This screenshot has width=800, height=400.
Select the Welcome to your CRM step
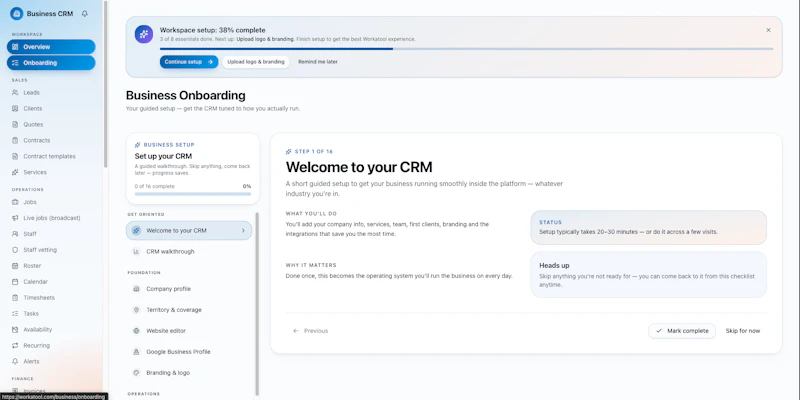[x=189, y=231]
